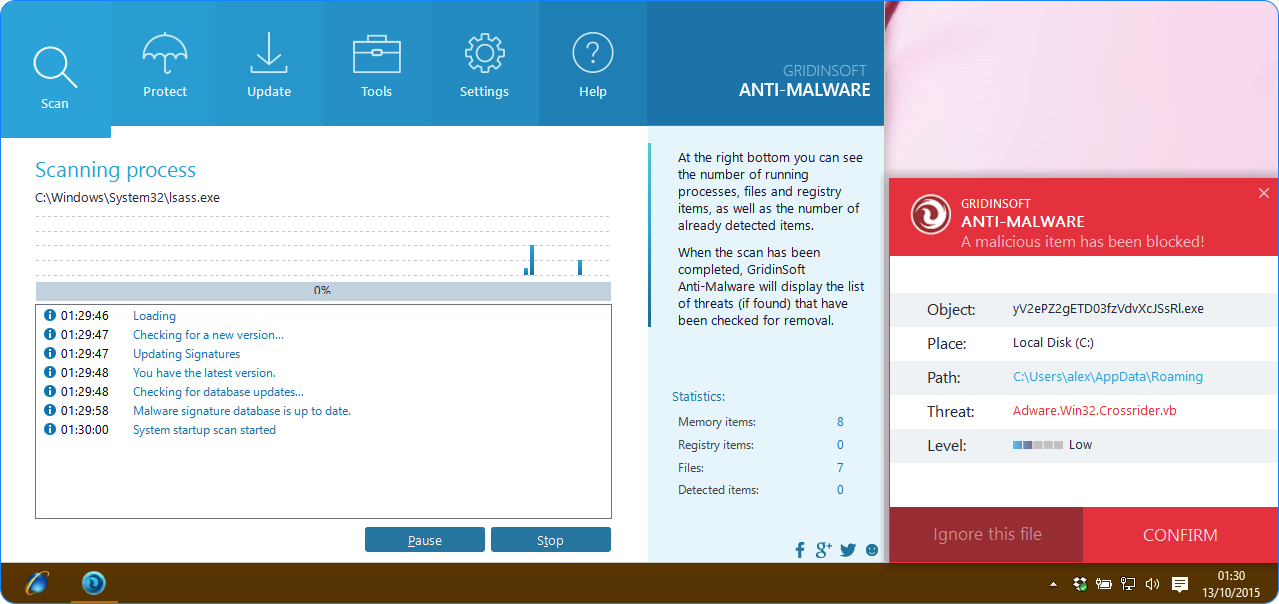Confirm blocking the malicious item
1279x604 pixels.
coord(1180,535)
